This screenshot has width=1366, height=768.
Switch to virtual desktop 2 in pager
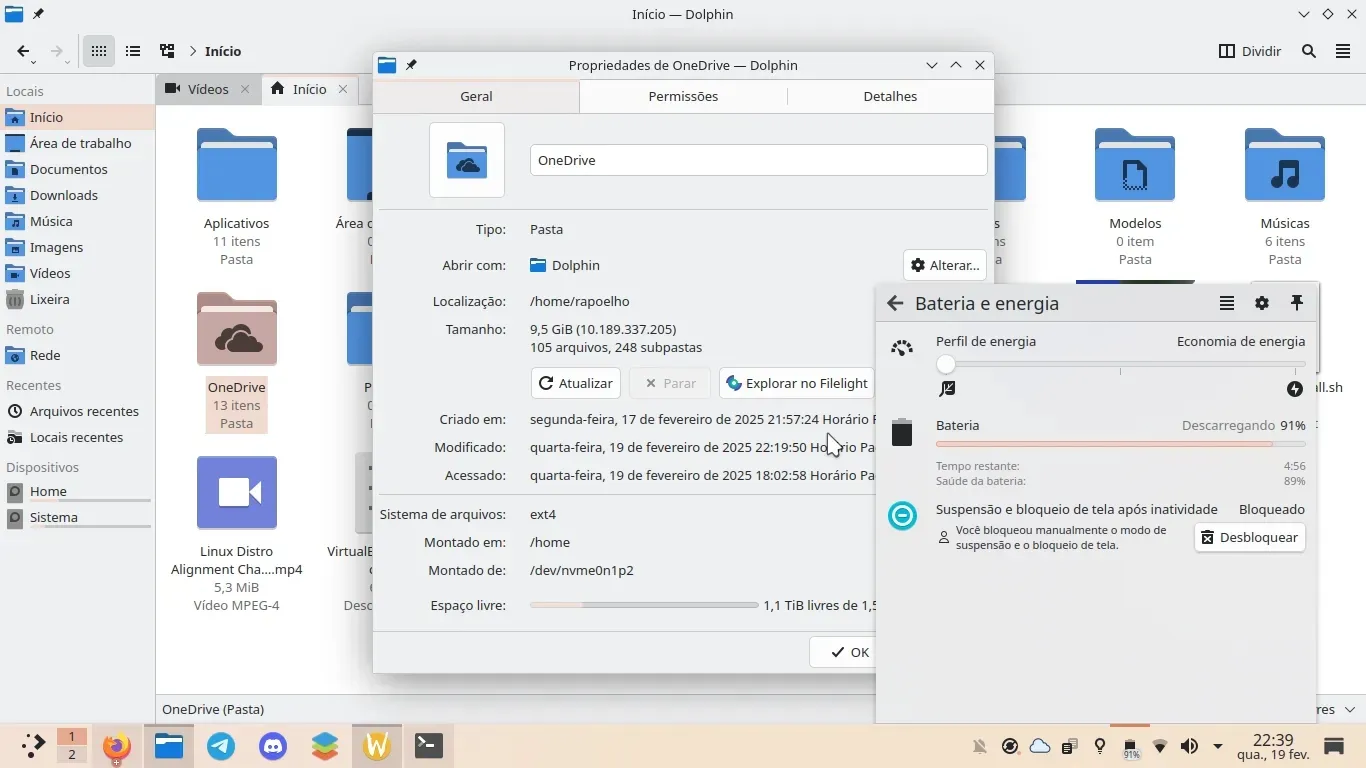tap(71, 755)
